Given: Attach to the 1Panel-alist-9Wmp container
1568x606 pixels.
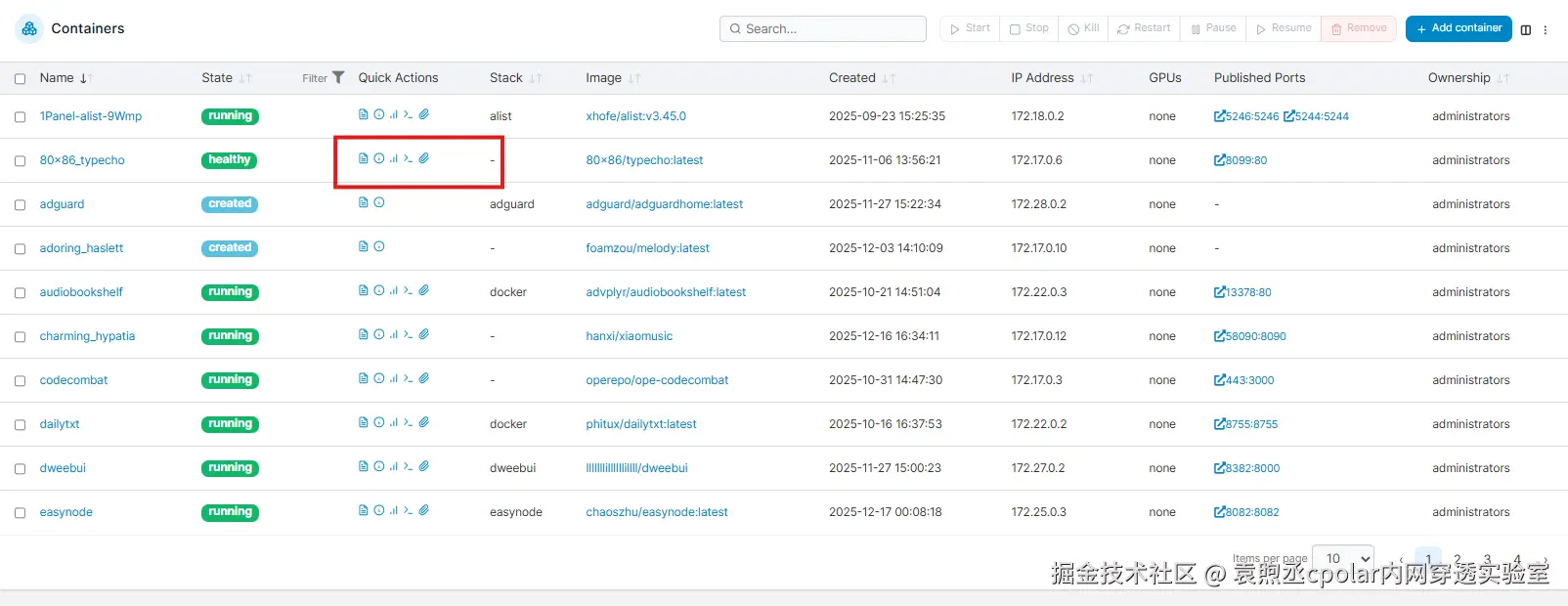Looking at the screenshot, I should pos(424,114).
